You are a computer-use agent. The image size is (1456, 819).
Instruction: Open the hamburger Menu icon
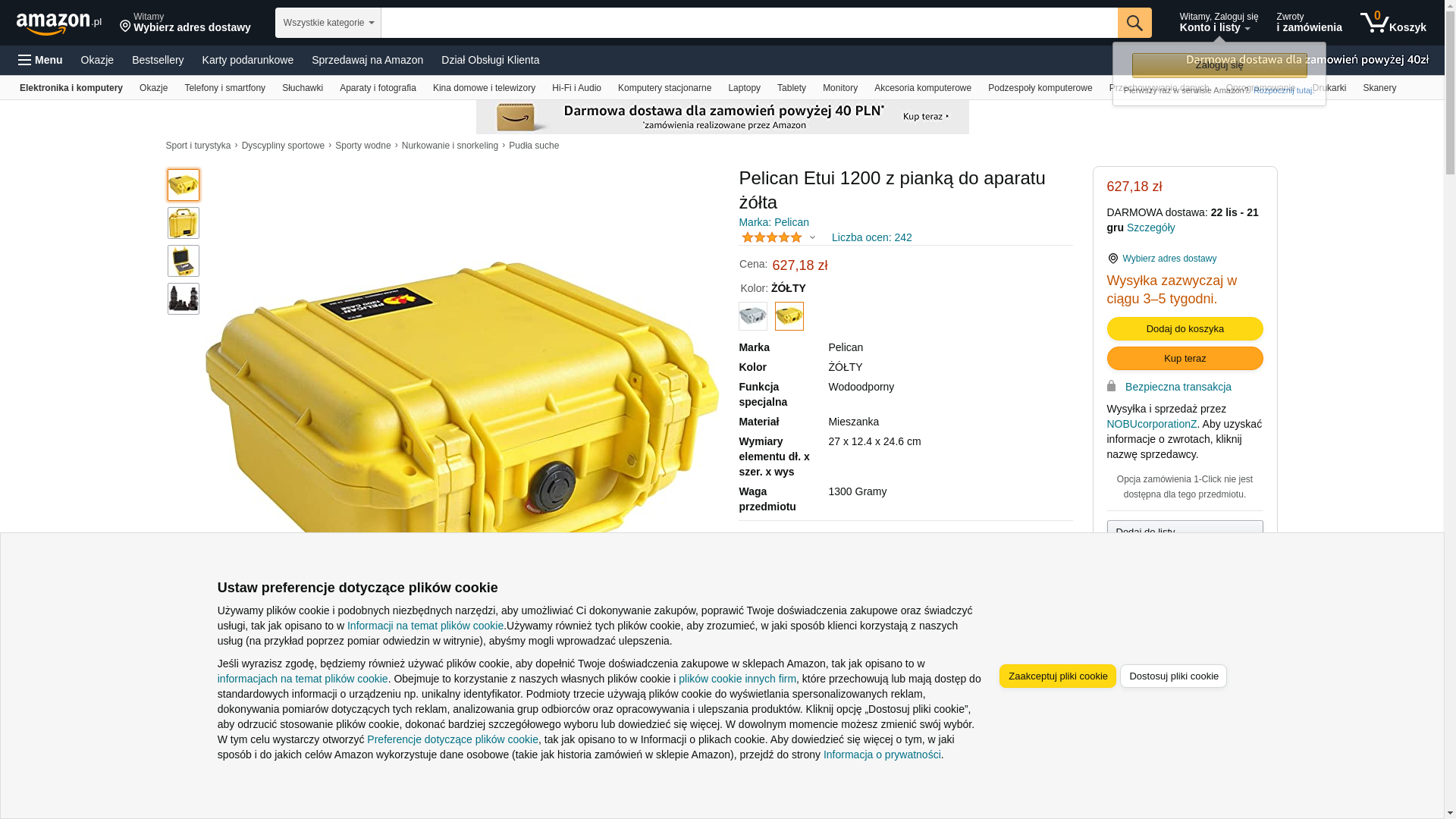25,60
